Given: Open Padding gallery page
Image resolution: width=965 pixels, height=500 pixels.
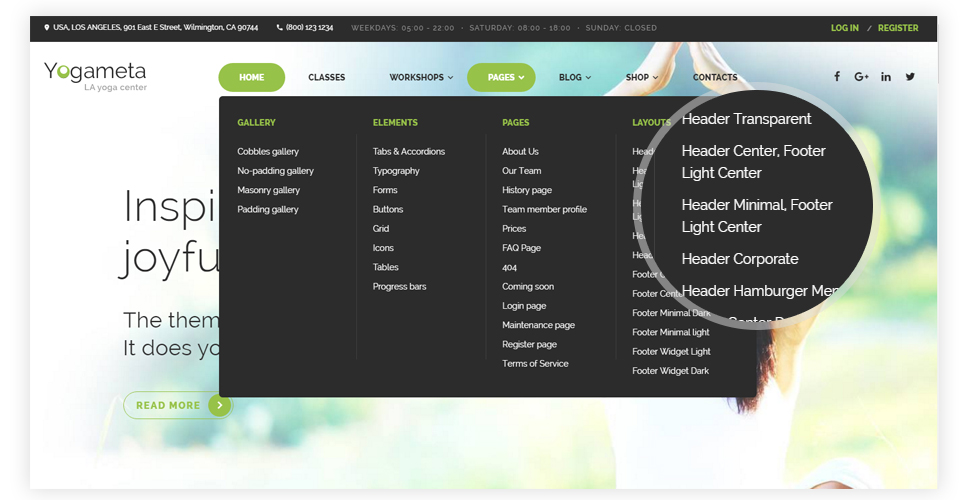Looking at the screenshot, I should 268,209.
